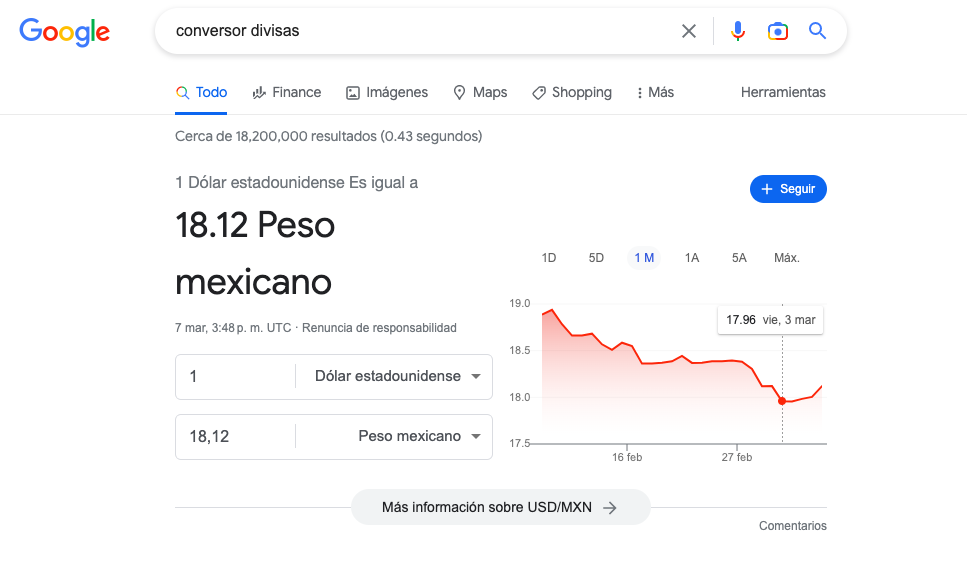Open Google Lens camera search

coord(778,31)
